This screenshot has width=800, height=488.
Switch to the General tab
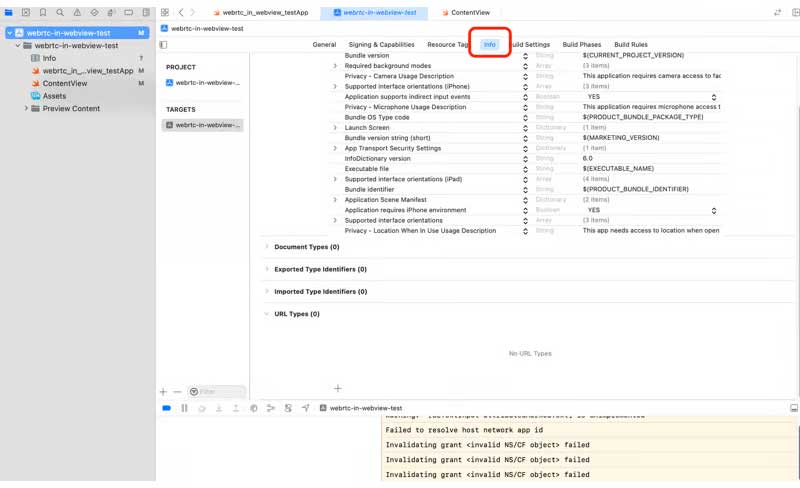click(x=324, y=44)
